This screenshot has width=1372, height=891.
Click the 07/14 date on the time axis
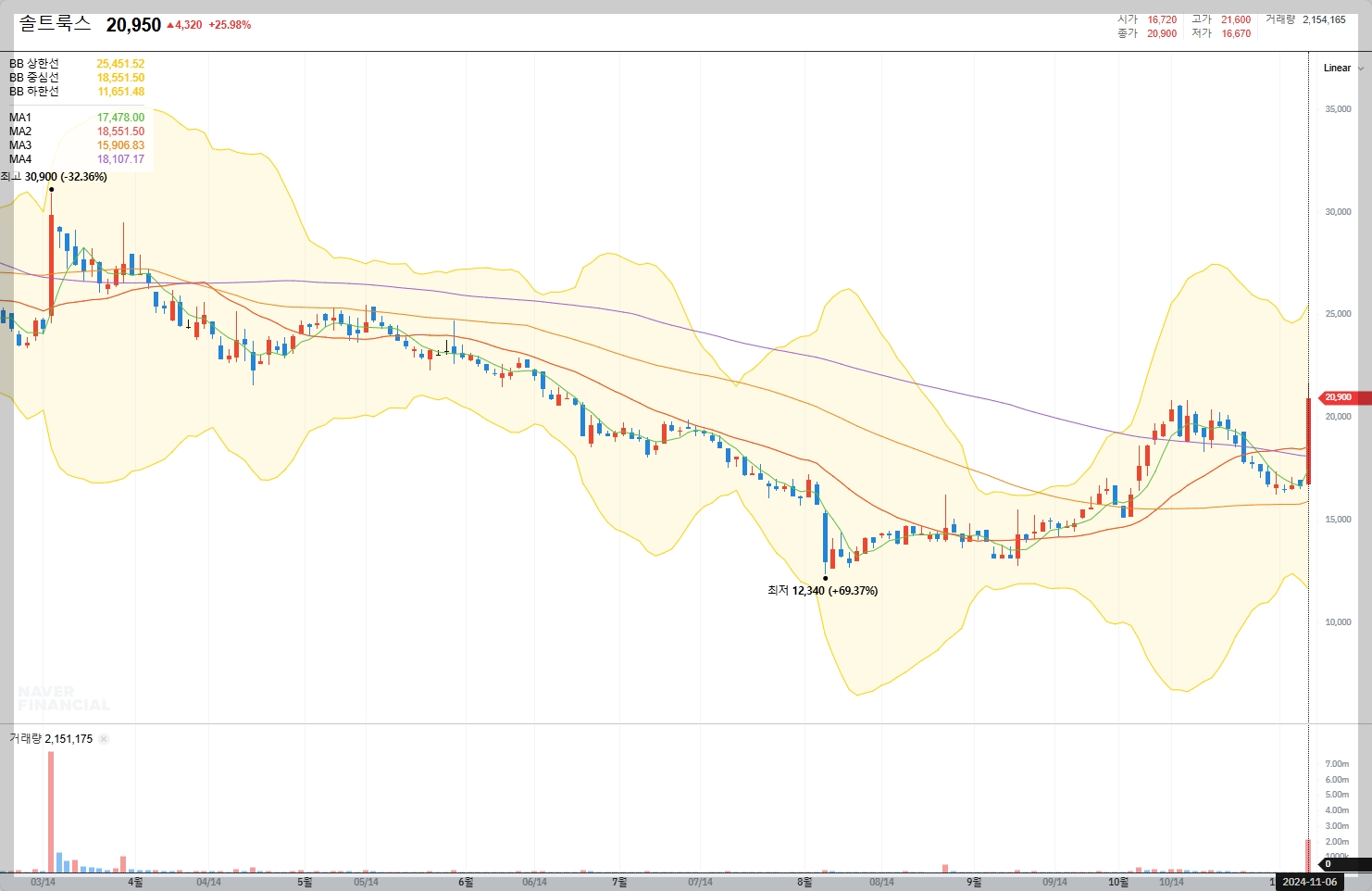pyautogui.click(x=700, y=883)
